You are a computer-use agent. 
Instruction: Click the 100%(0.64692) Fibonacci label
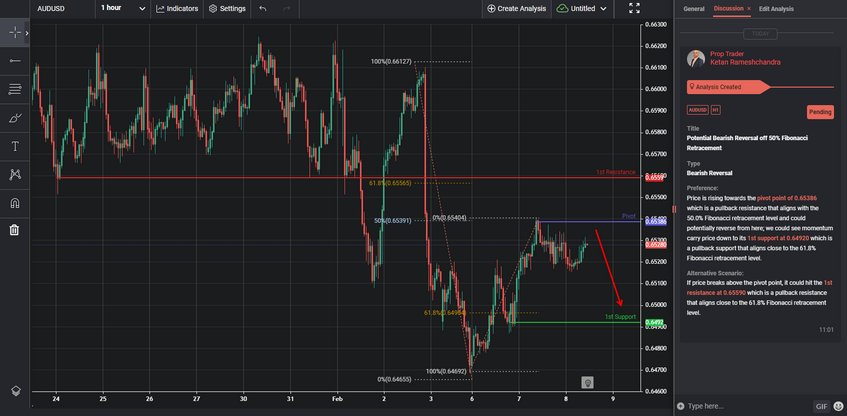448,371
